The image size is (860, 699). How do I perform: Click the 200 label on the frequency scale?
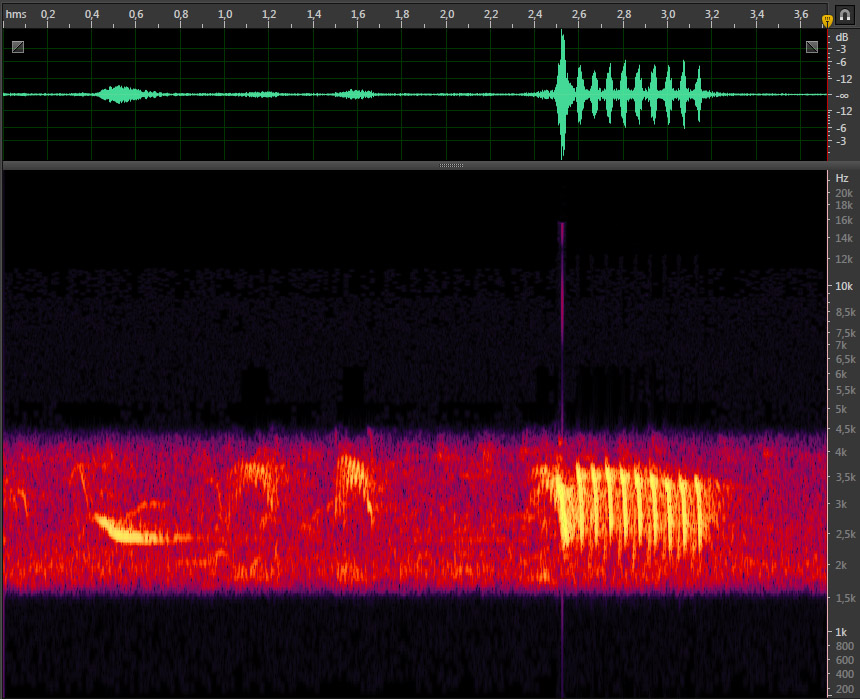tap(844, 689)
